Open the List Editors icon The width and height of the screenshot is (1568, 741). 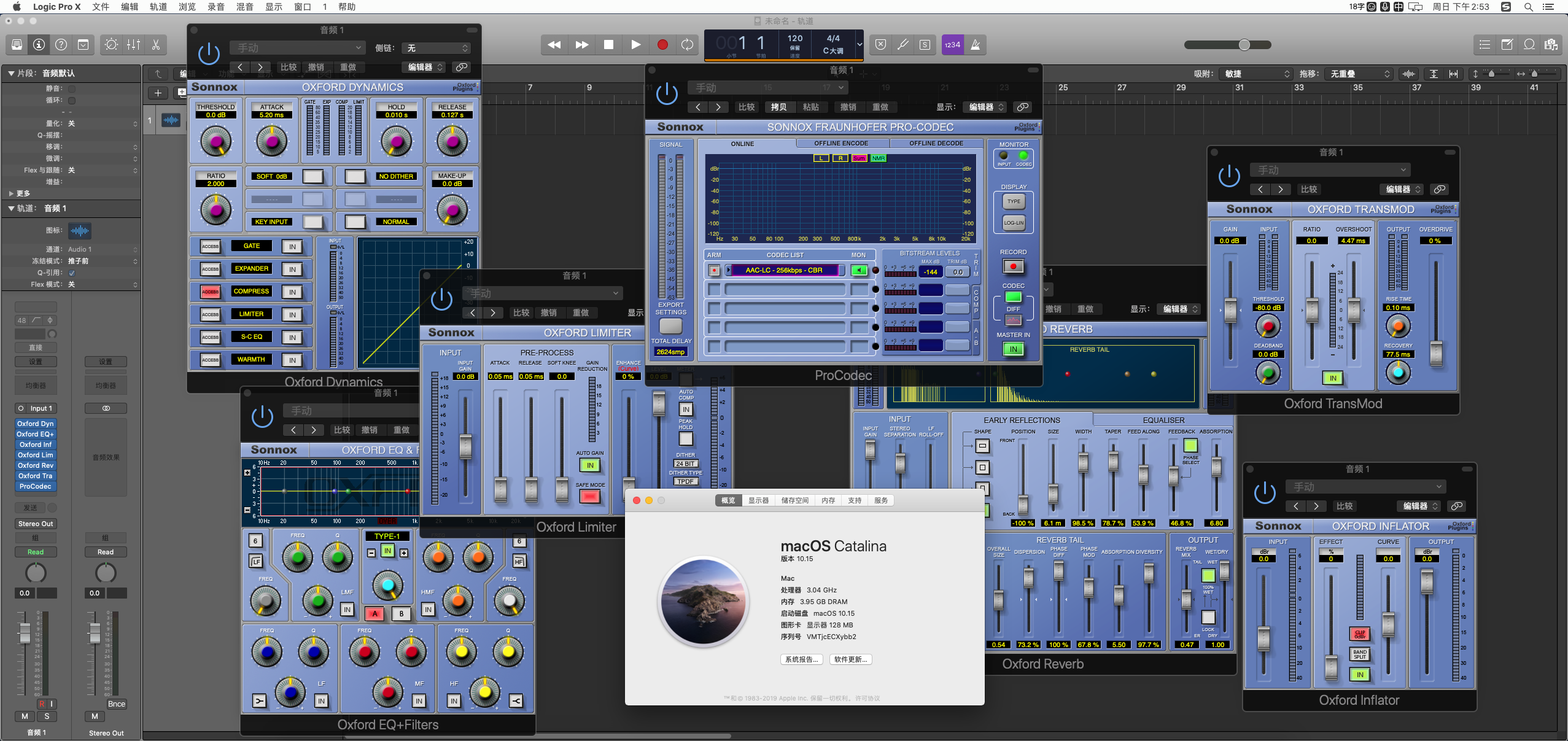(1485, 44)
